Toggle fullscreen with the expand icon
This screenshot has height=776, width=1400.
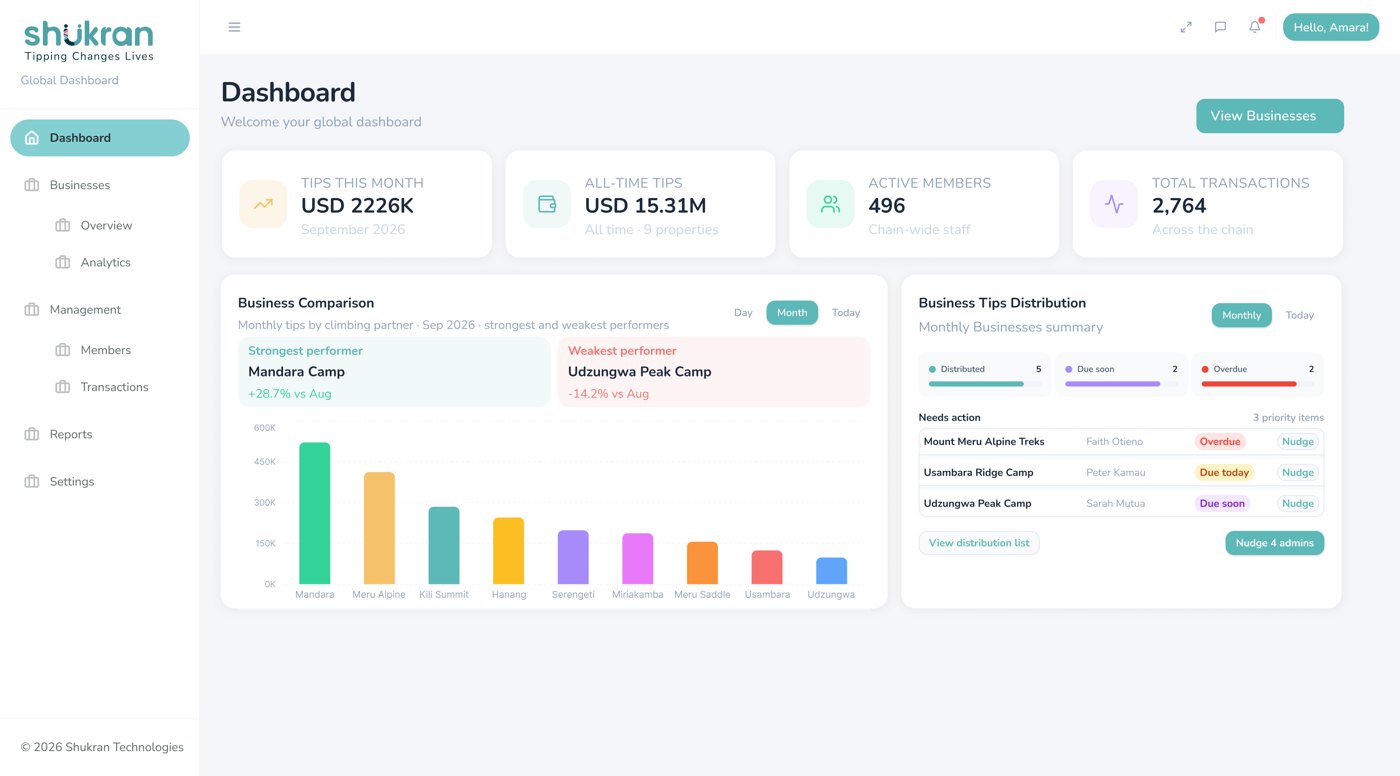1186,27
